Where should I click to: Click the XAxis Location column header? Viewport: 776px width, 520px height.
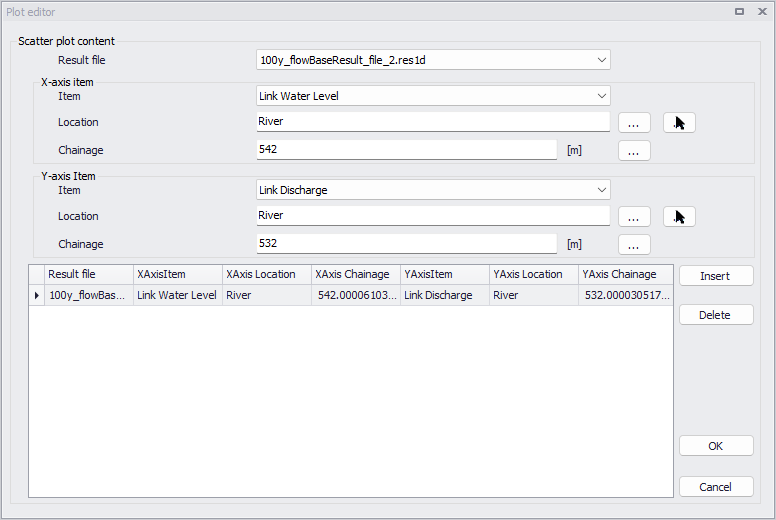267,274
